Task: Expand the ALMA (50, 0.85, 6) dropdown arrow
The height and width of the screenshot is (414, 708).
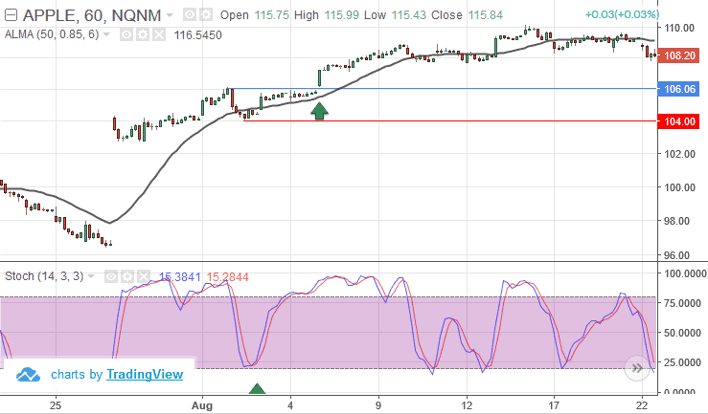Action: click(107, 34)
